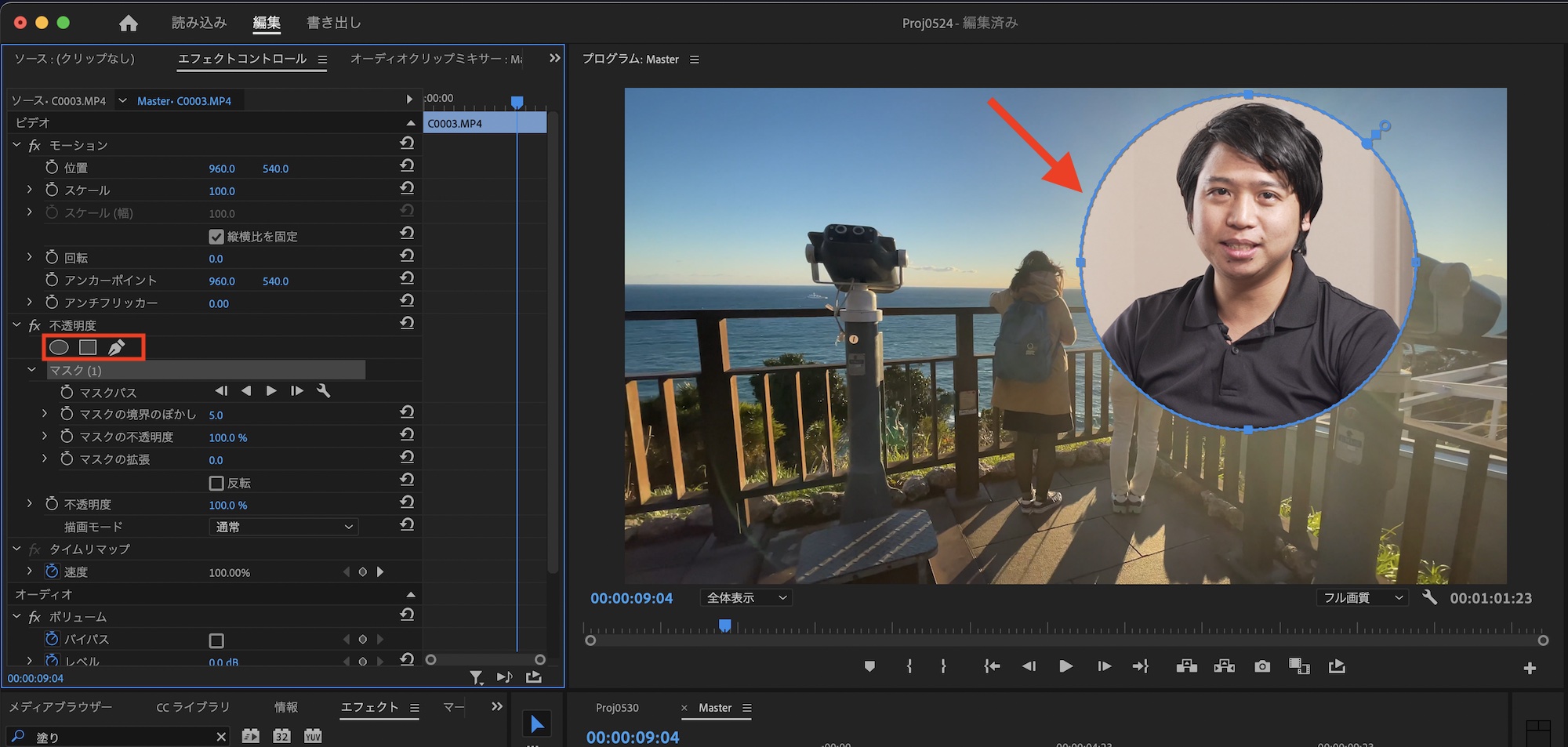Click the Program monitor playhead marker
The image size is (1568, 747).
725,626
